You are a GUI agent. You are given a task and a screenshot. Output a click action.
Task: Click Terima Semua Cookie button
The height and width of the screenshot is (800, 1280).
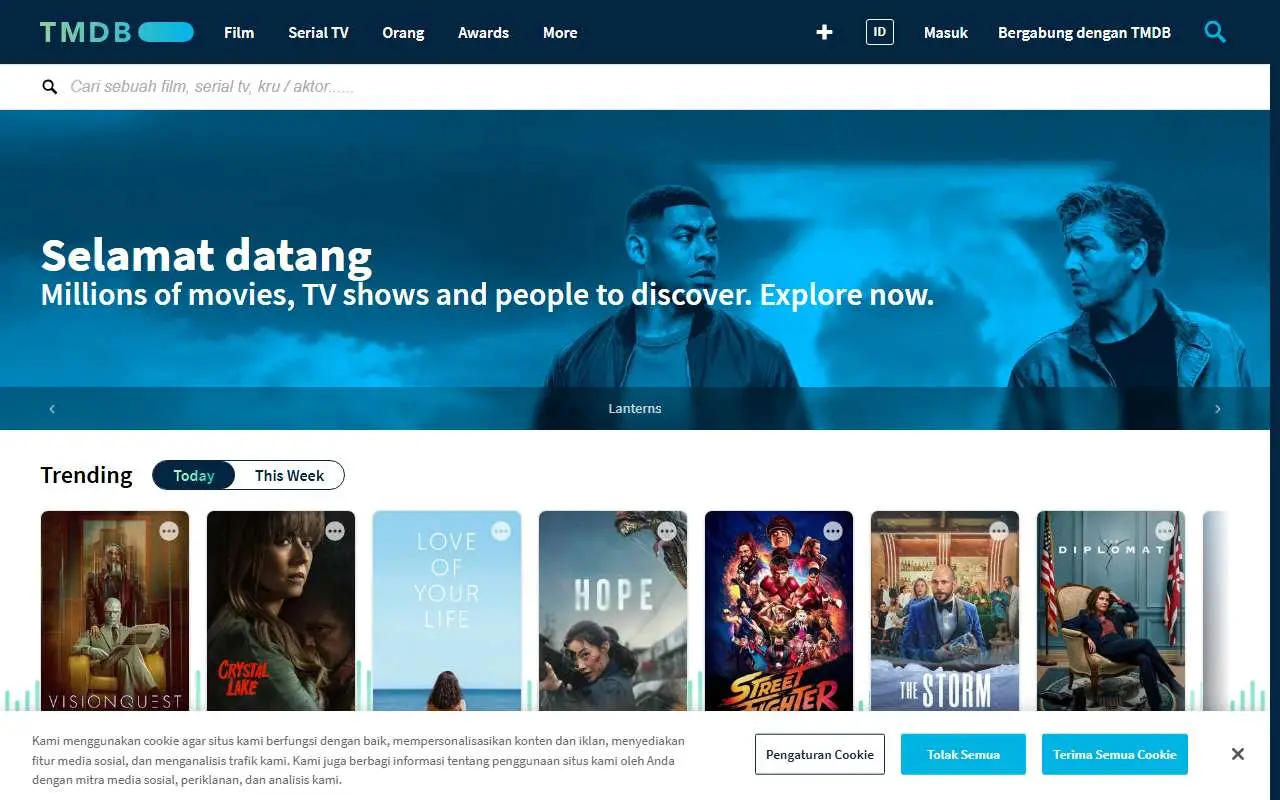(x=1114, y=754)
